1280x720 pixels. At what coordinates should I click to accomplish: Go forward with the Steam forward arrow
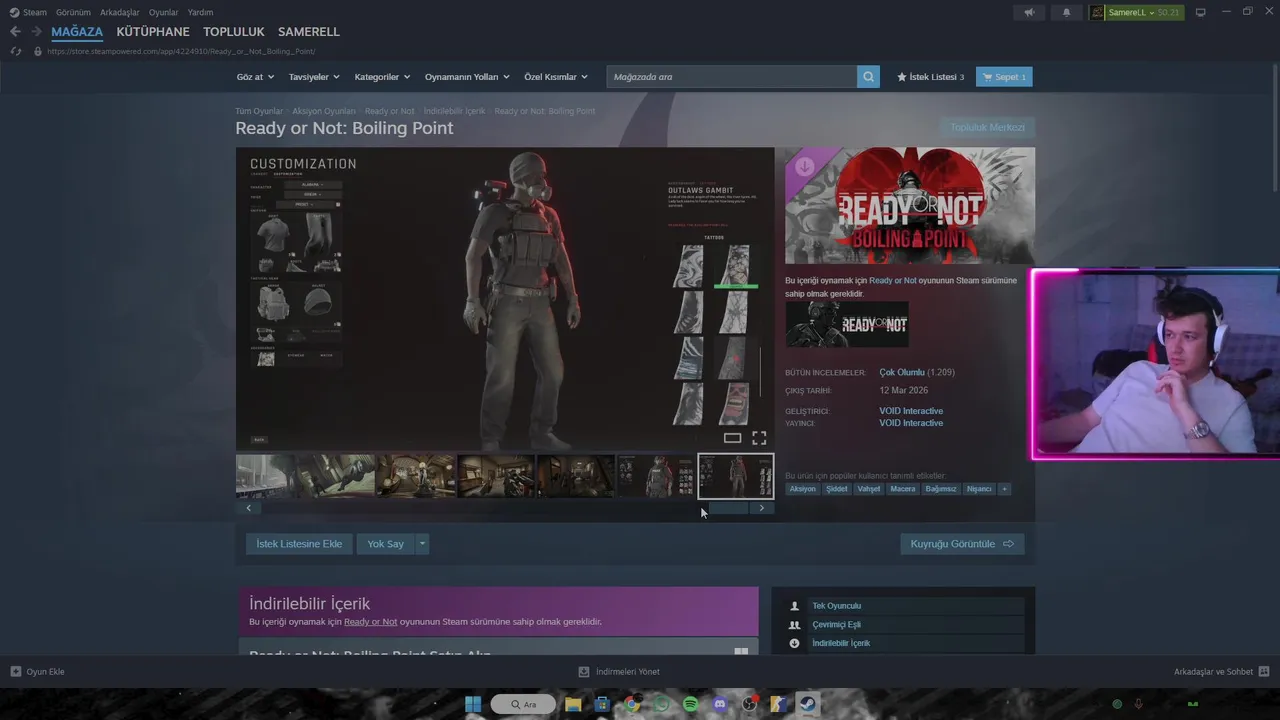36,32
